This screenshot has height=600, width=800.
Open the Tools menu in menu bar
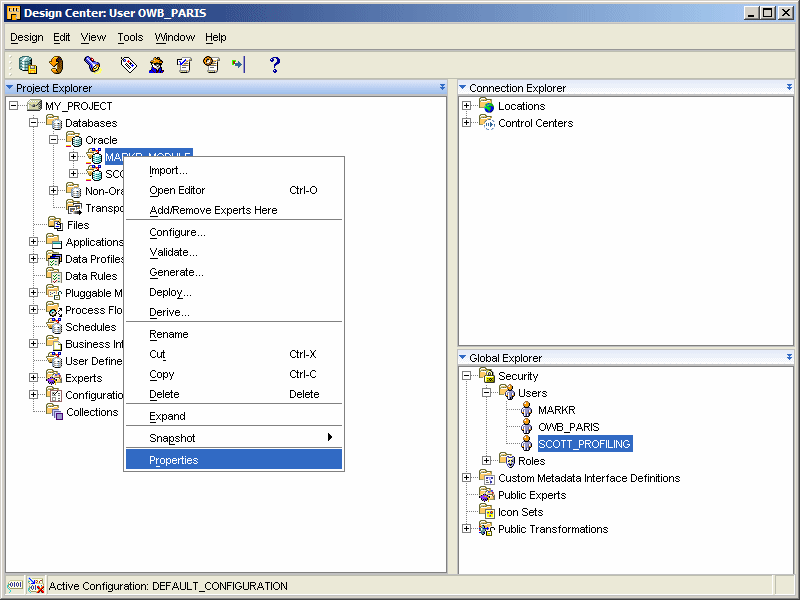coord(130,37)
